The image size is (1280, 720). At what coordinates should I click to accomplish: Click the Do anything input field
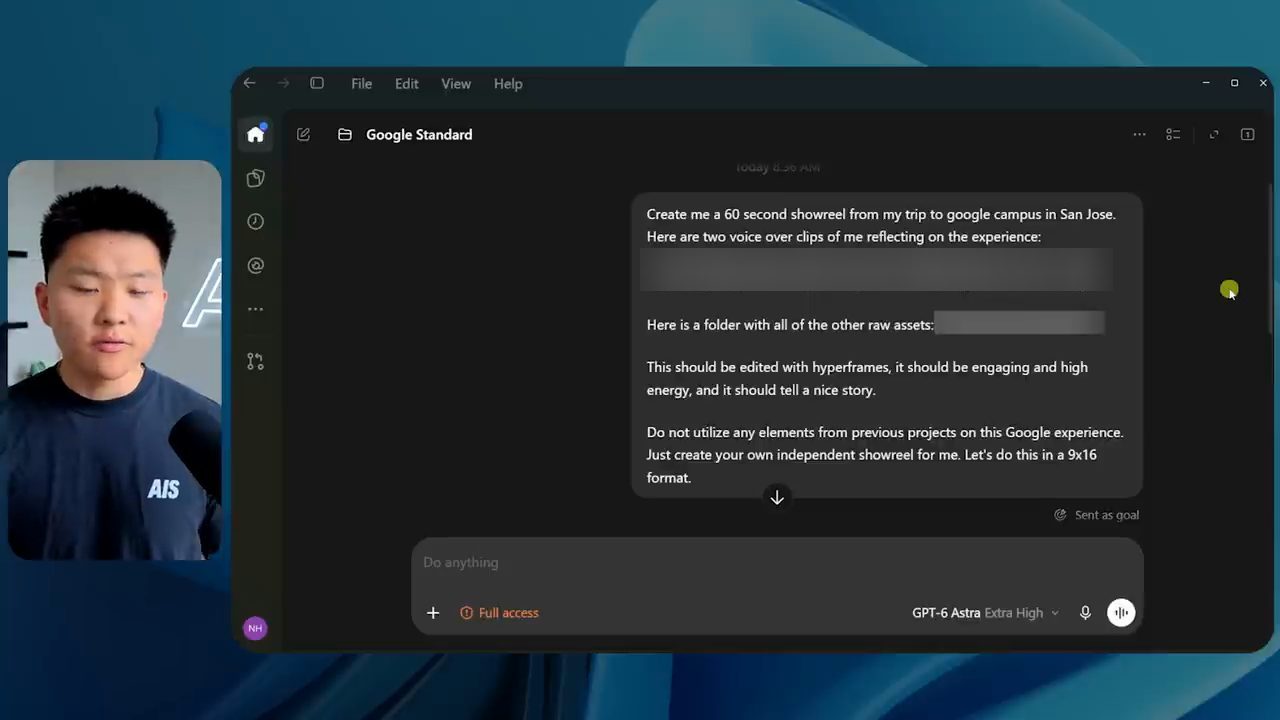pyautogui.click(x=777, y=563)
